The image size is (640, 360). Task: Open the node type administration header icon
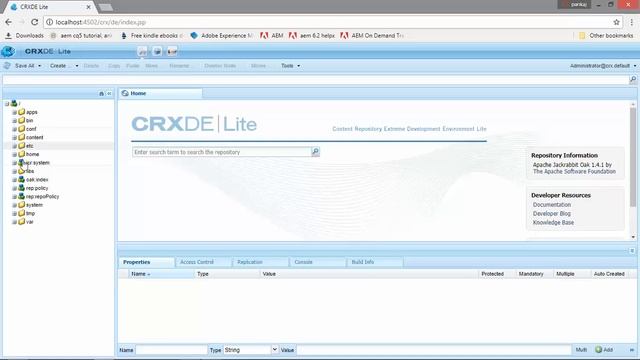pyautogui.click(x=172, y=51)
